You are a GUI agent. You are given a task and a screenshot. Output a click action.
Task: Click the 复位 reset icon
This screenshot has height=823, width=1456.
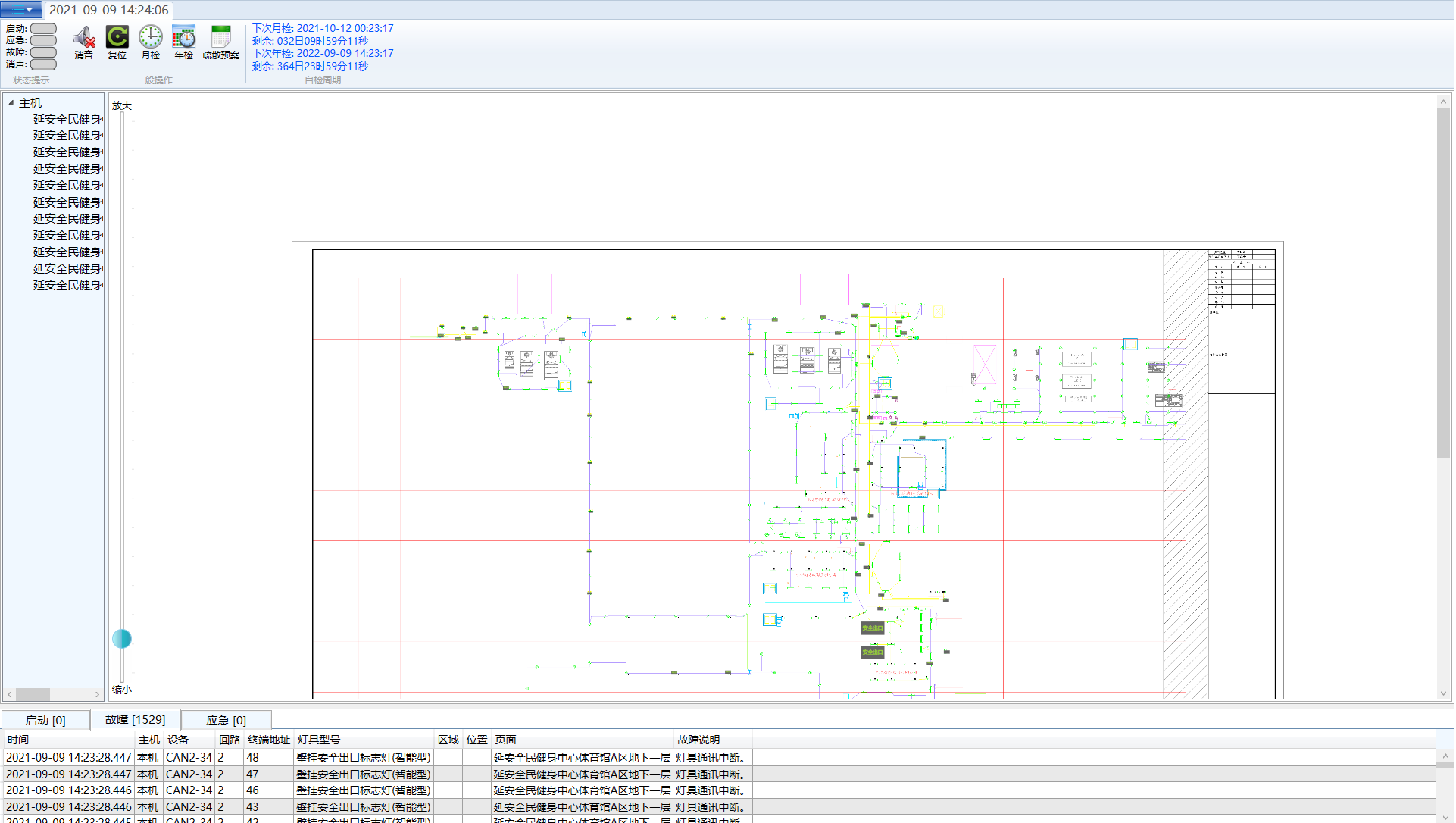(117, 38)
